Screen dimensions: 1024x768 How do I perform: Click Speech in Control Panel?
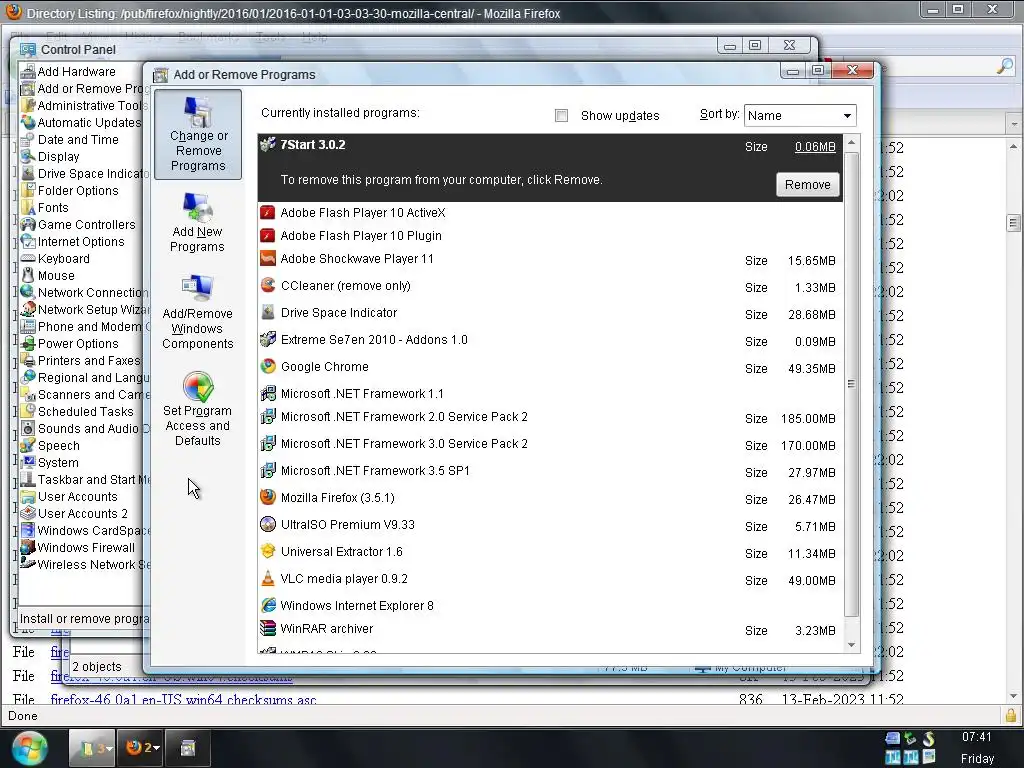(50, 445)
